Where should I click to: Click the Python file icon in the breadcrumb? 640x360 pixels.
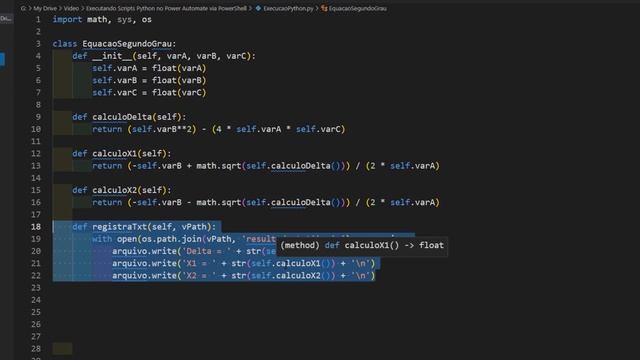coord(258,8)
